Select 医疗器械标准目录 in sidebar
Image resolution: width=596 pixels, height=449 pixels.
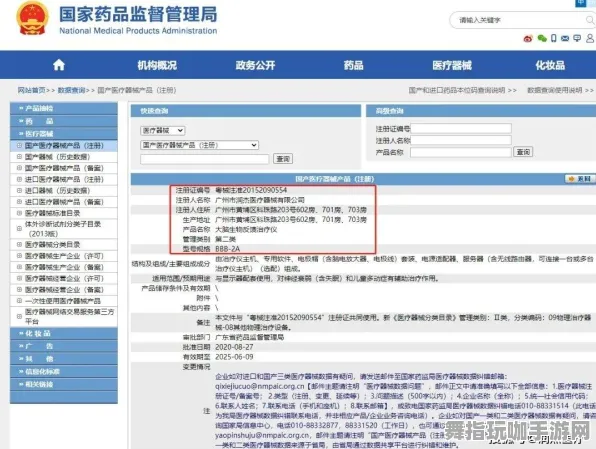tap(64, 213)
